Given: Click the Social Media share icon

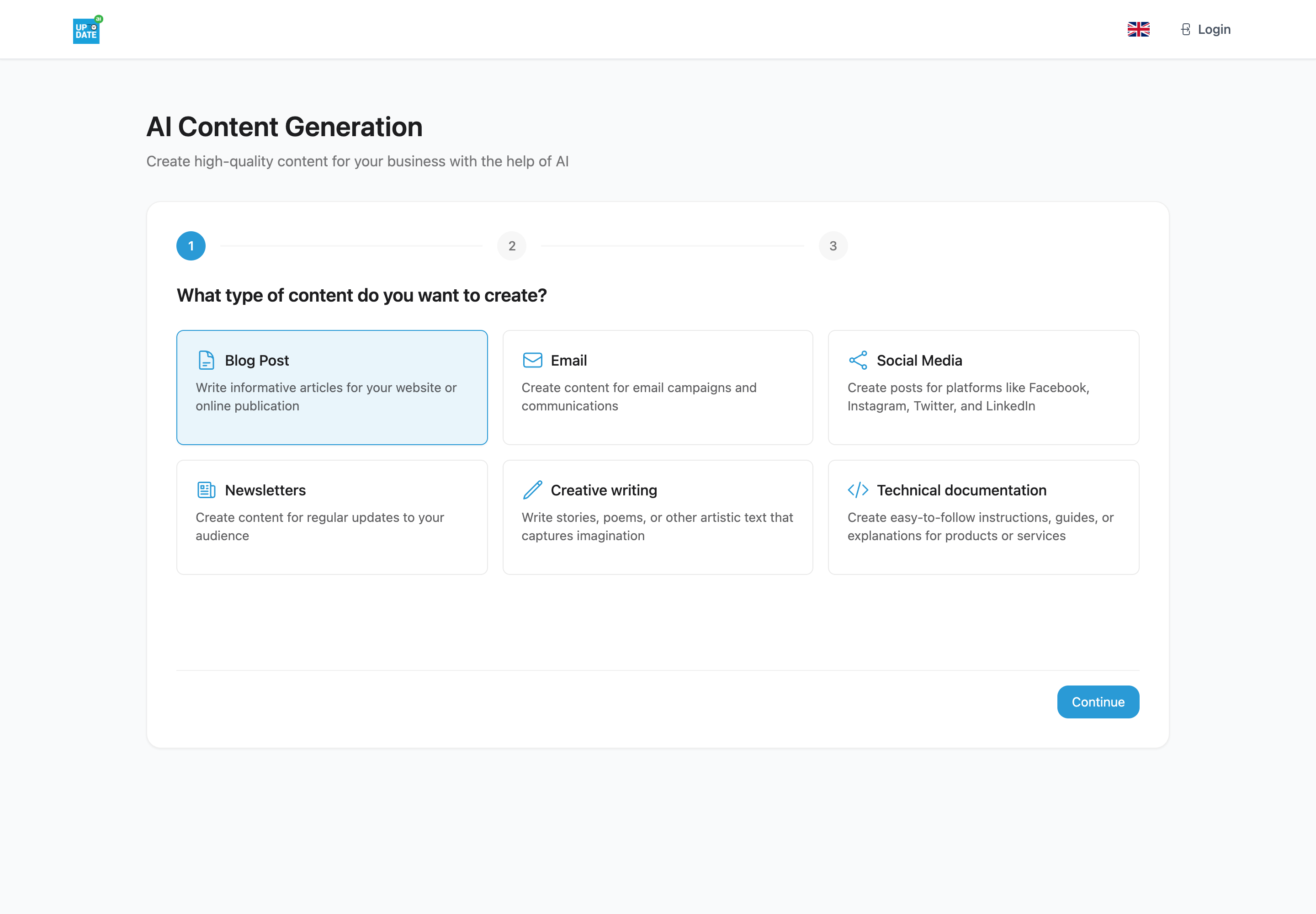Looking at the screenshot, I should pyautogui.click(x=858, y=360).
